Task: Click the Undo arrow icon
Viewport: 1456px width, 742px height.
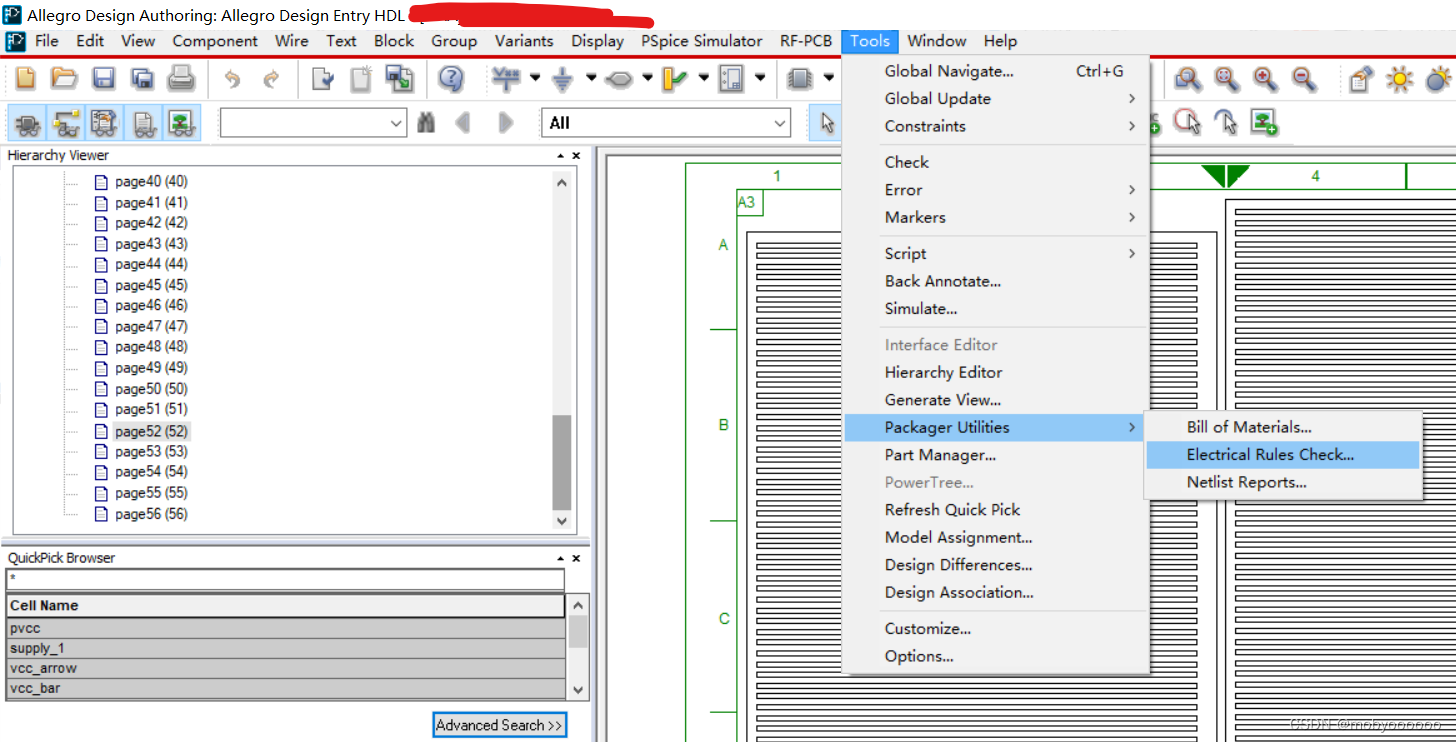Action: pos(233,78)
